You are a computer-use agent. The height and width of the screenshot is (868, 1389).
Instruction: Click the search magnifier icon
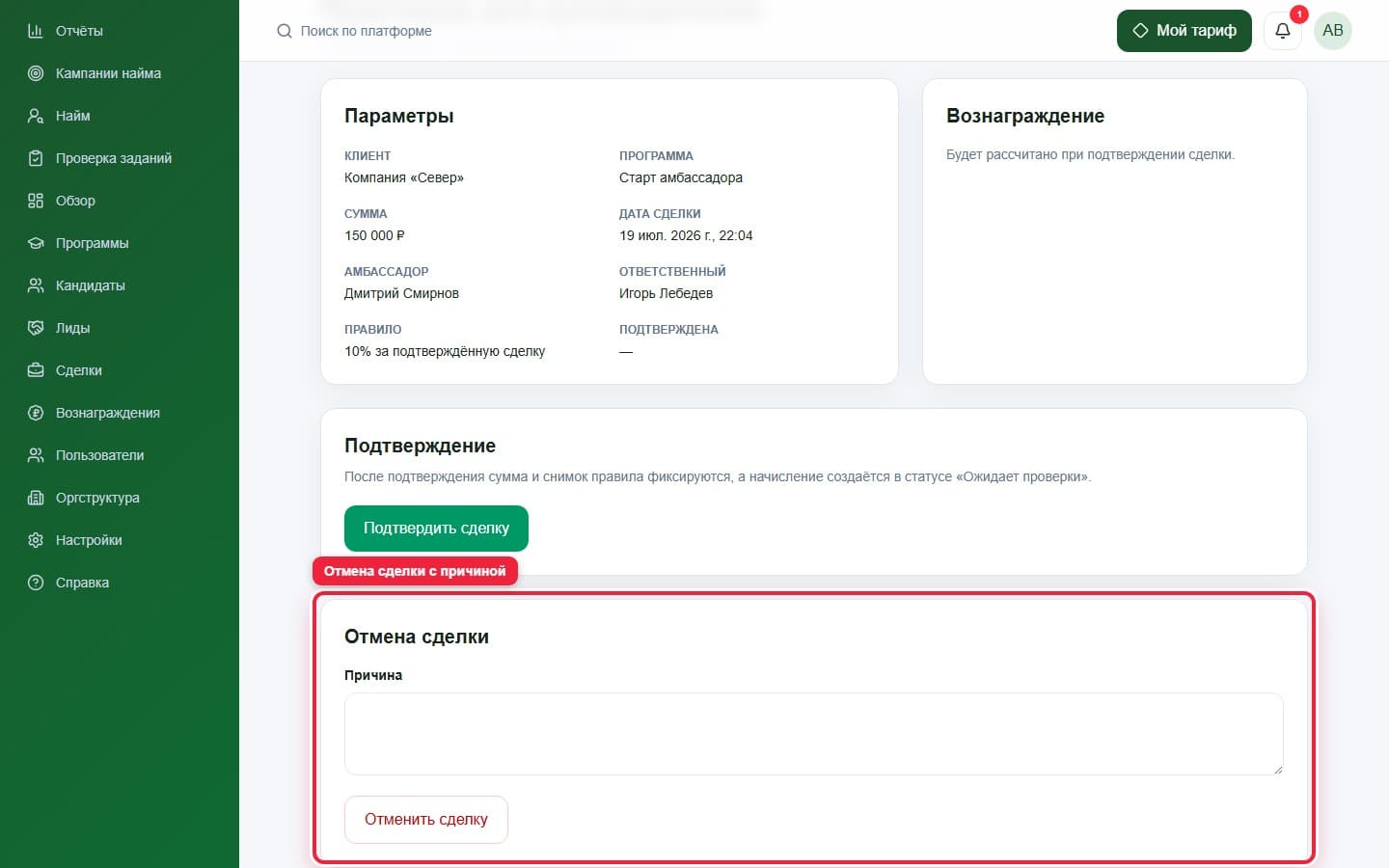pyautogui.click(x=284, y=31)
